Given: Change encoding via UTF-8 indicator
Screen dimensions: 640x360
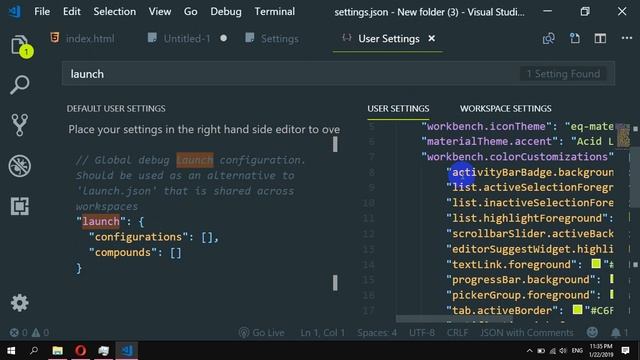Looking at the screenshot, I should click(x=422, y=333).
